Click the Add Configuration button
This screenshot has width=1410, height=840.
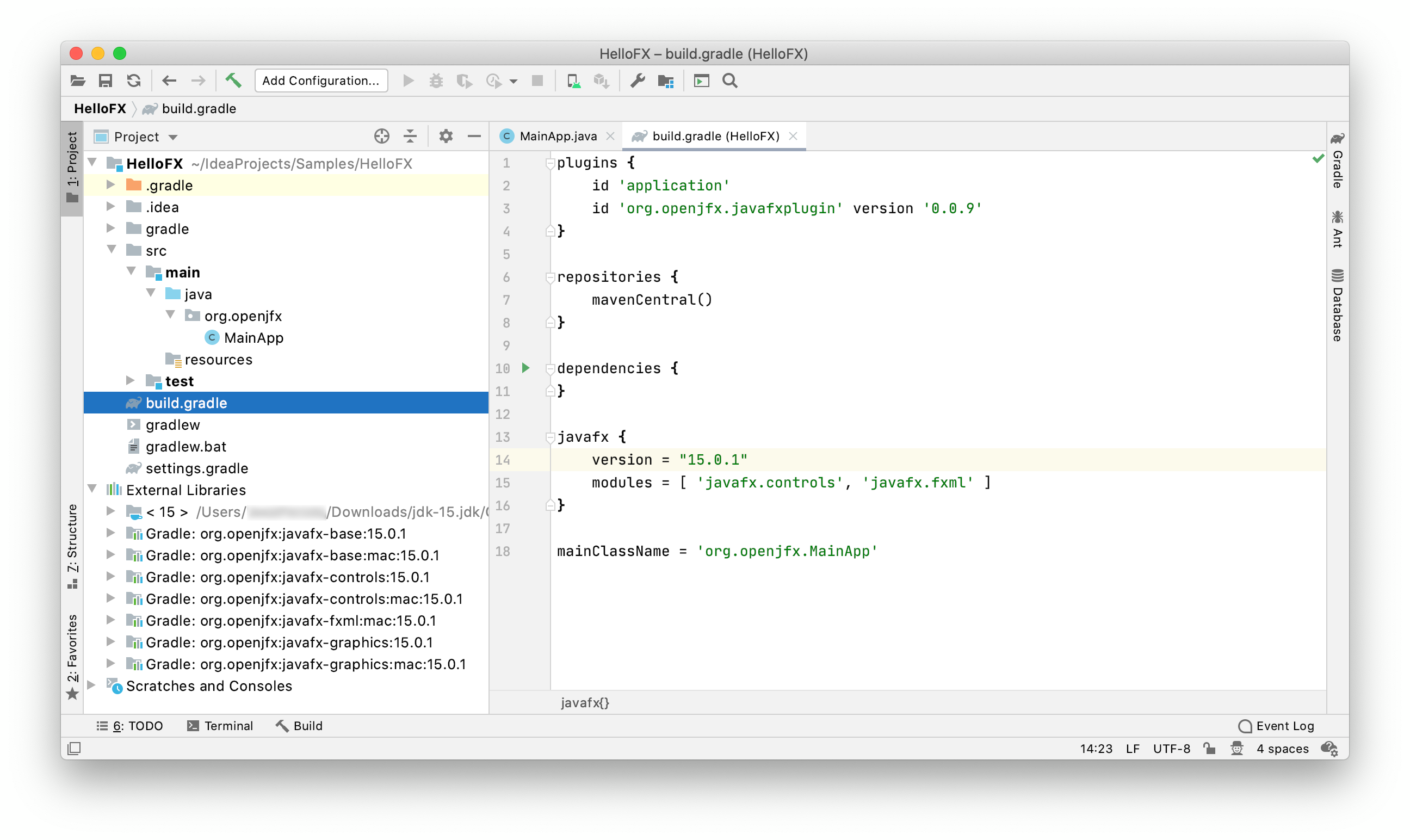(x=321, y=81)
